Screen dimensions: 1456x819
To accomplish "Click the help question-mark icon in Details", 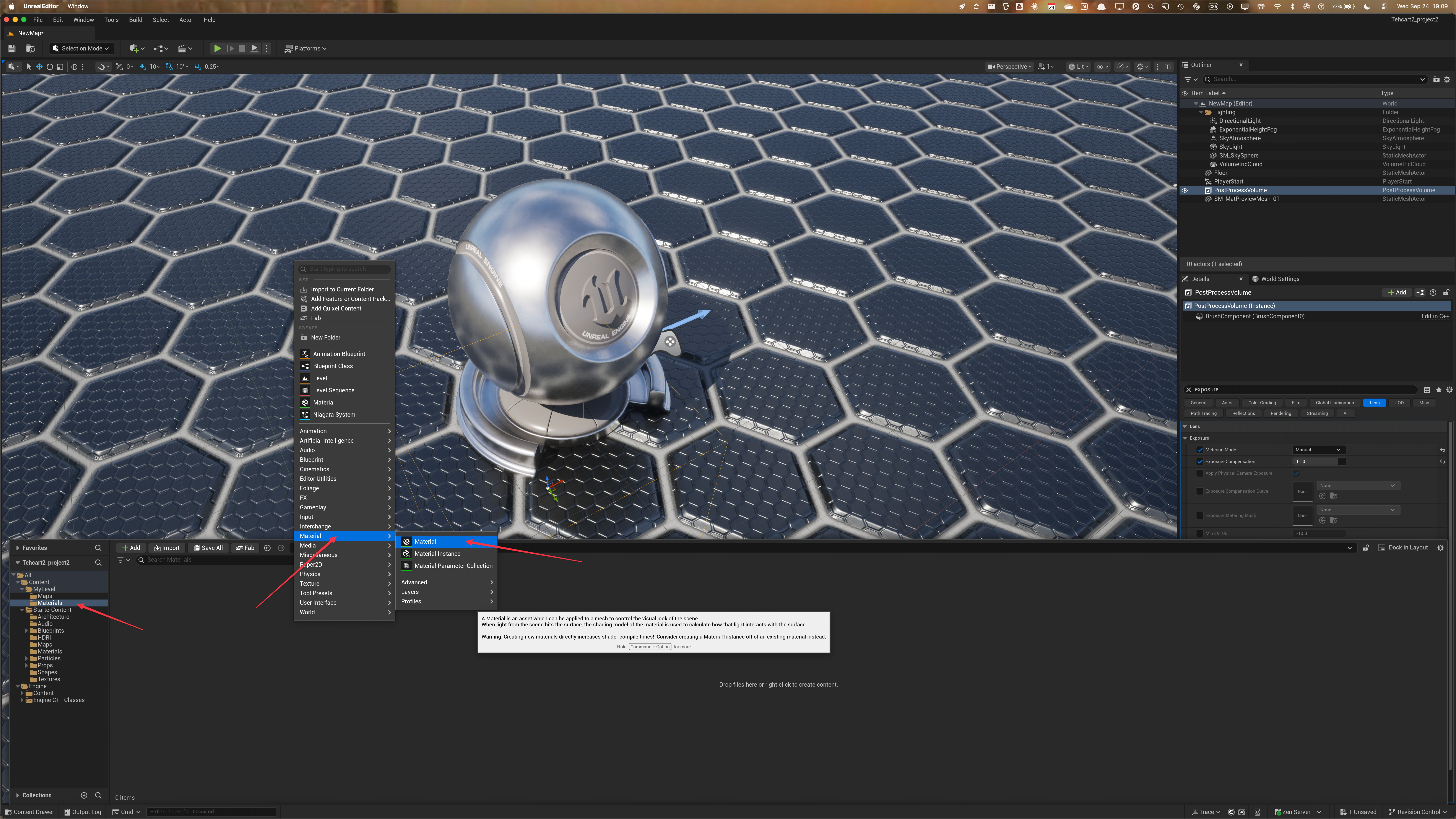I will click(x=1433, y=293).
